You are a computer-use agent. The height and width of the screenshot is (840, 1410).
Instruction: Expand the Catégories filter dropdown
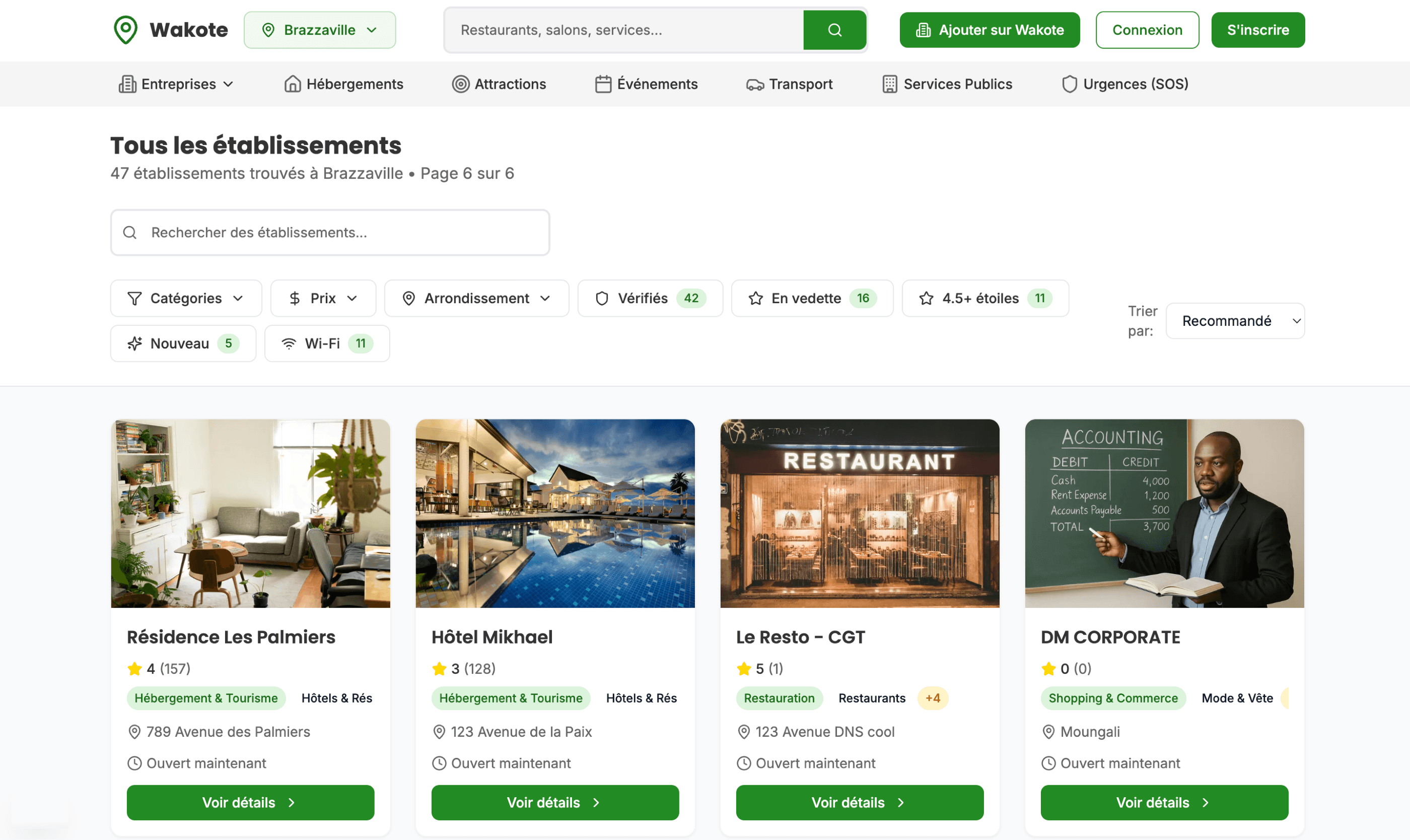tap(186, 298)
